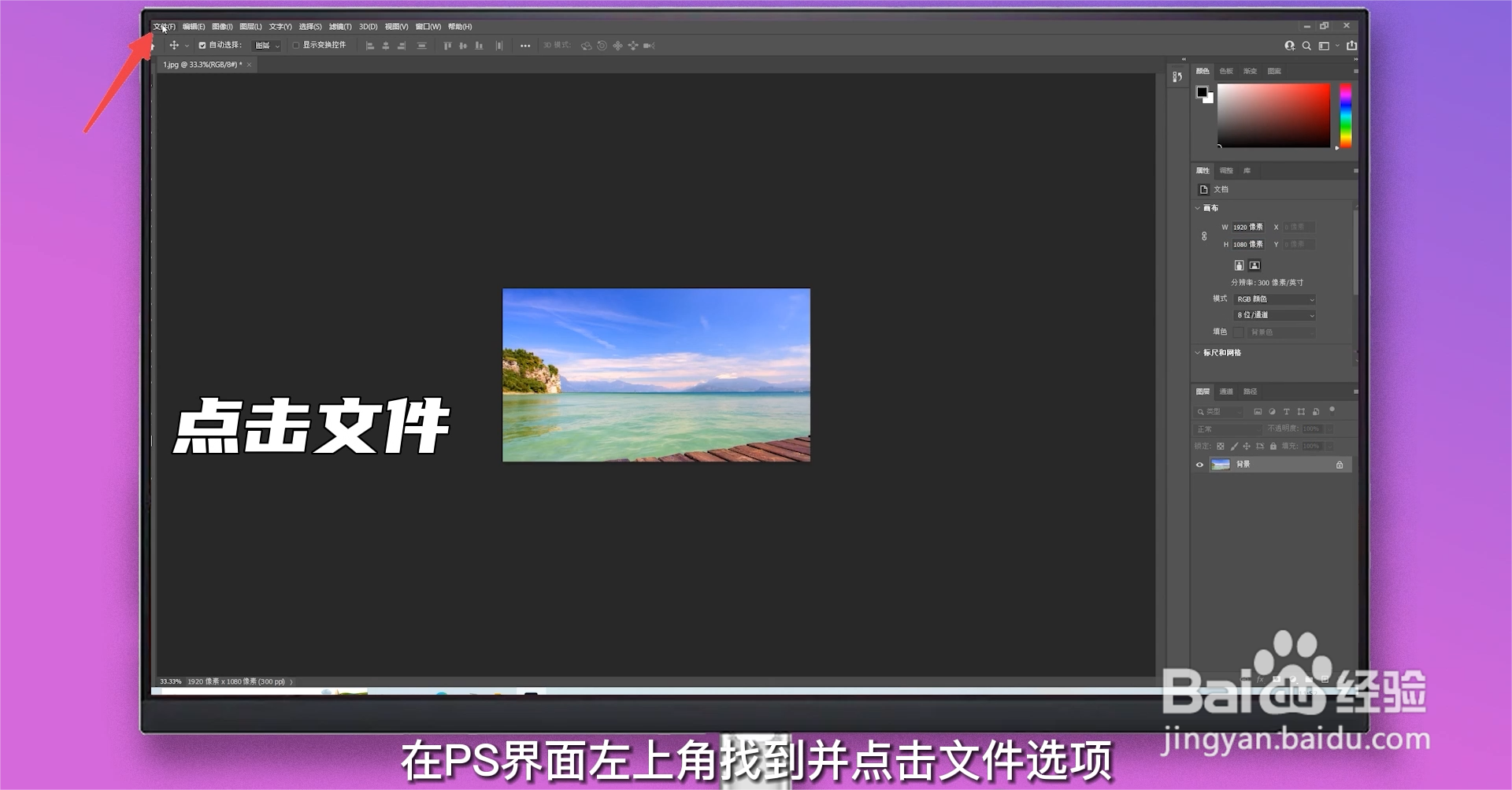Select the 1.jpg @ 33.3% document tab
The height and width of the screenshot is (790, 1512).
pyautogui.click(x=202, y=65)
